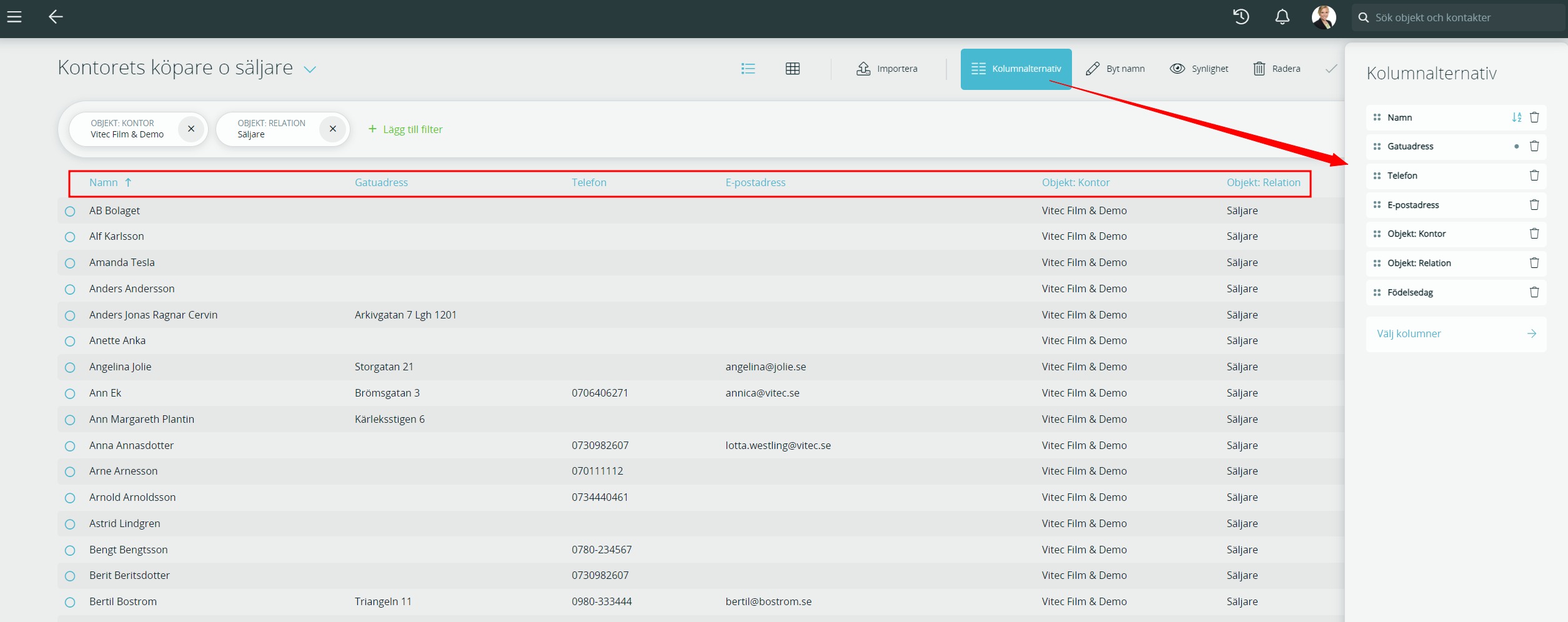Delete the Telefon column with trash icon

click(x=1534, y=175)
